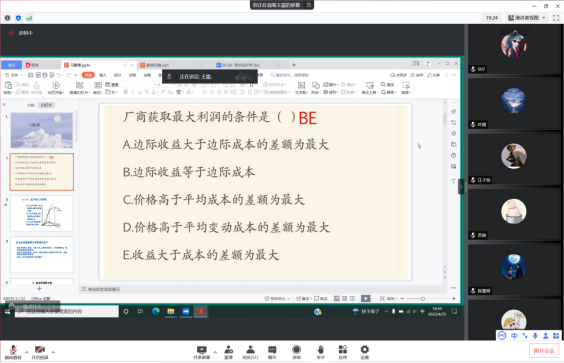Click the Record meeting icon

click(x=296, y=351)
